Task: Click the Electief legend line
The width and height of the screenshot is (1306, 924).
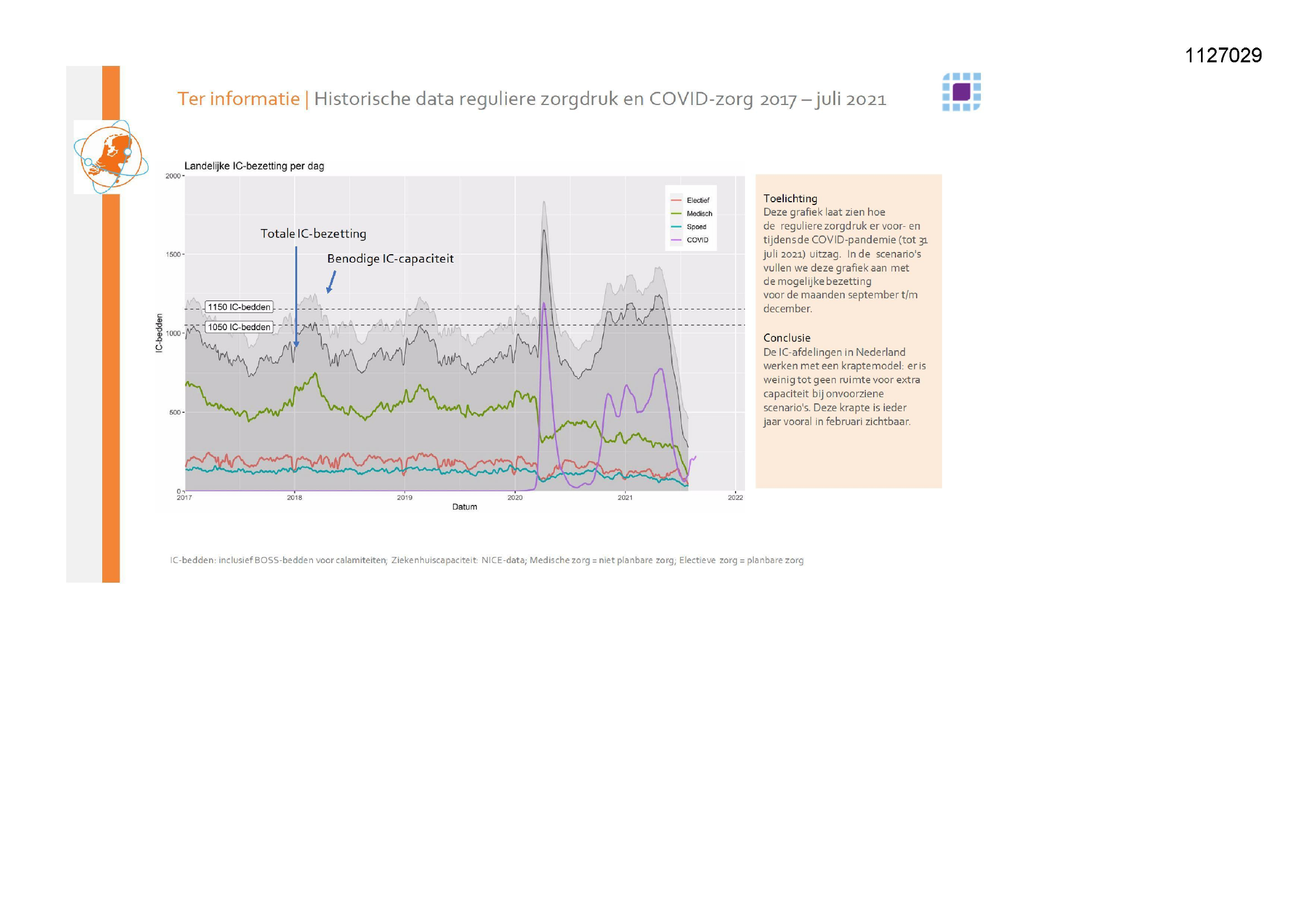Action: coord(676,201)
